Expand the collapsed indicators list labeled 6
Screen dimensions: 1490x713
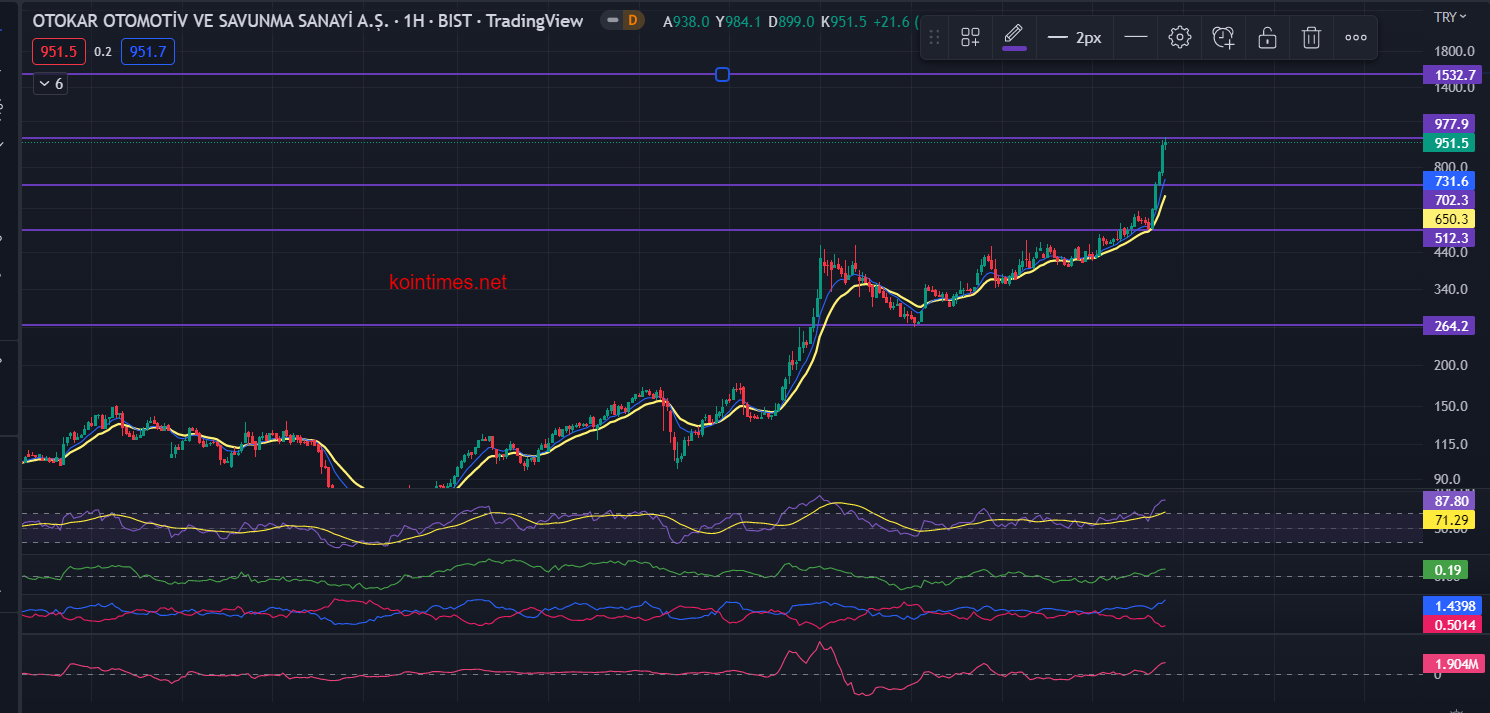point(50,84)
